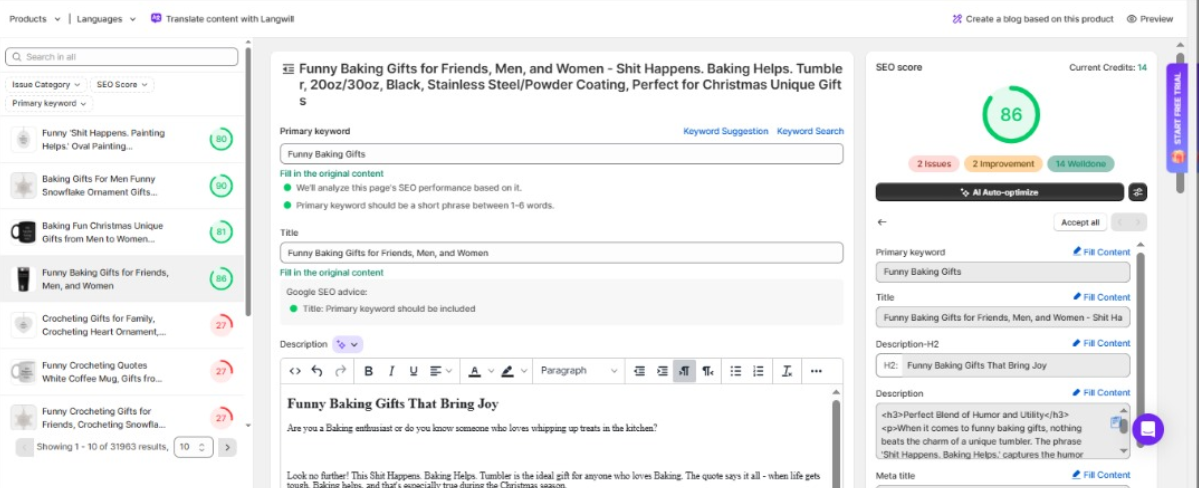Open the Products menu
Screen dimensions: 1199x488
pyautogui.click(x=34, y=19)
